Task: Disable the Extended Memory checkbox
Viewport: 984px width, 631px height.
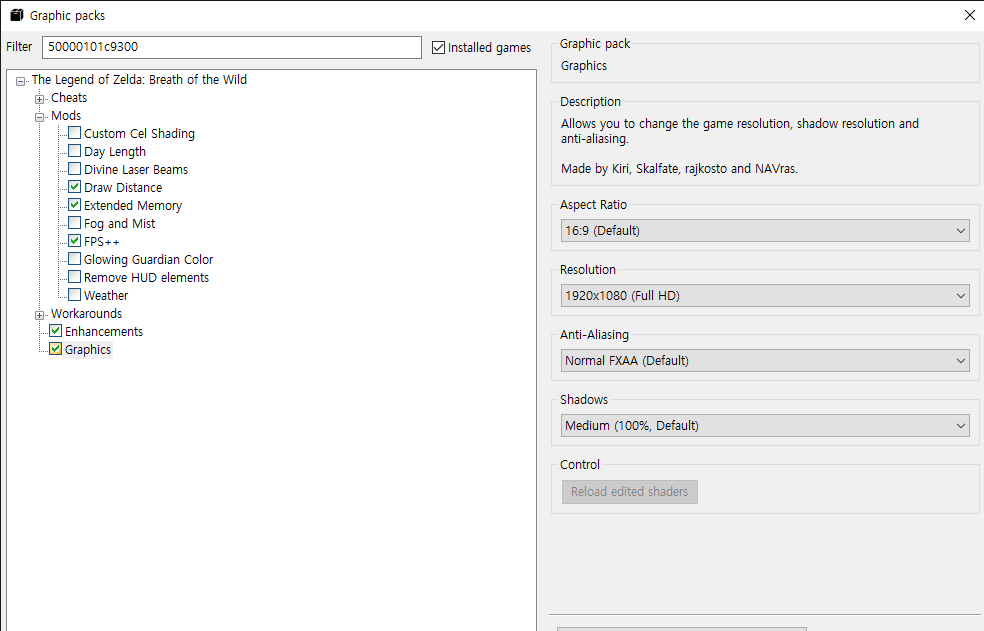Action: [x=75, y=205]
